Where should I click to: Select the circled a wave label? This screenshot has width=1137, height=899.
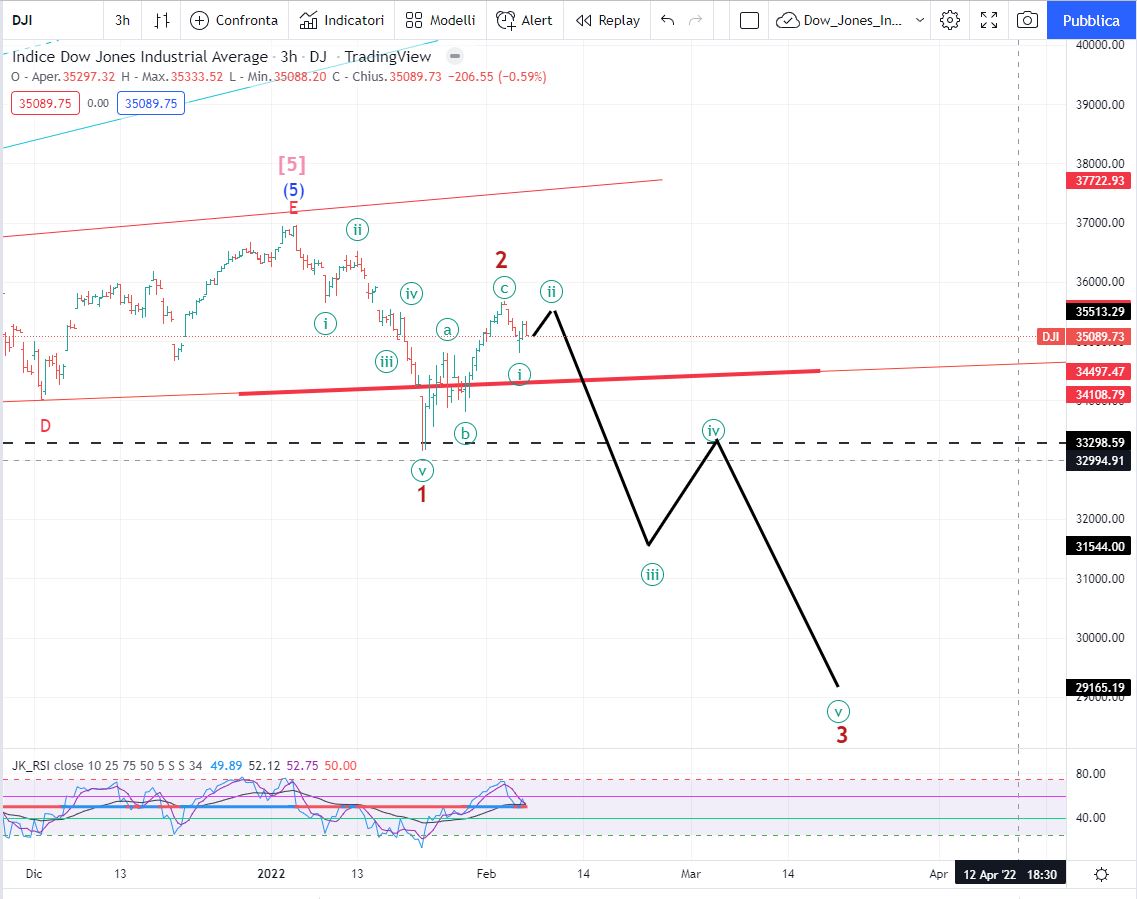(x=447, y=330)
